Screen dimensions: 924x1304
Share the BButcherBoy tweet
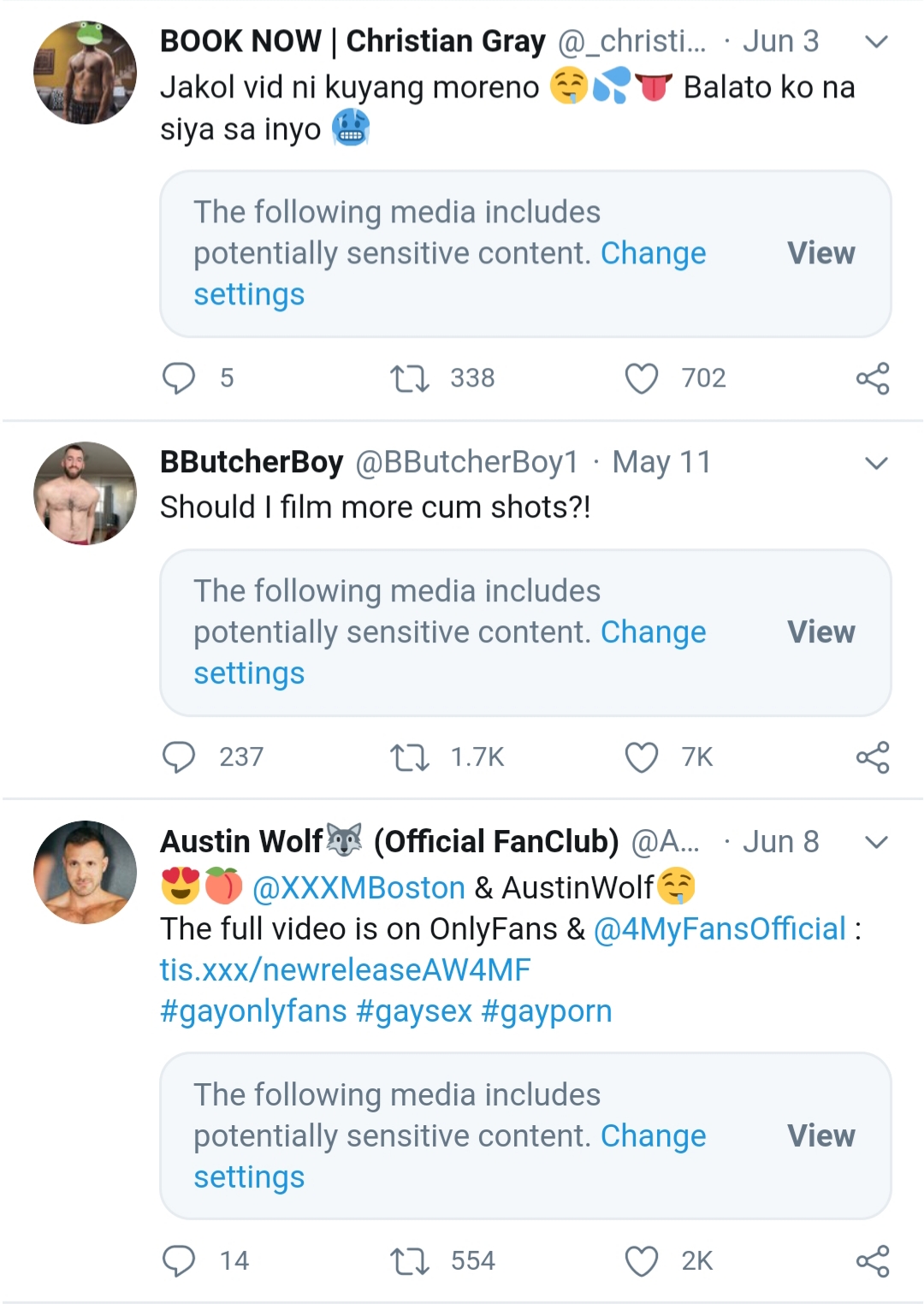pyautogui.click(x=873, y=757)
